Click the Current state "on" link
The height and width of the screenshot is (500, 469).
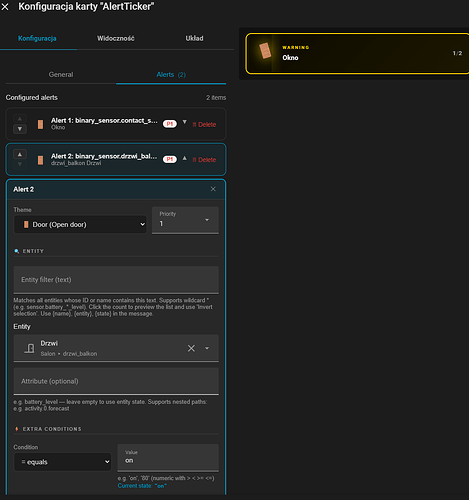[142, 486]
